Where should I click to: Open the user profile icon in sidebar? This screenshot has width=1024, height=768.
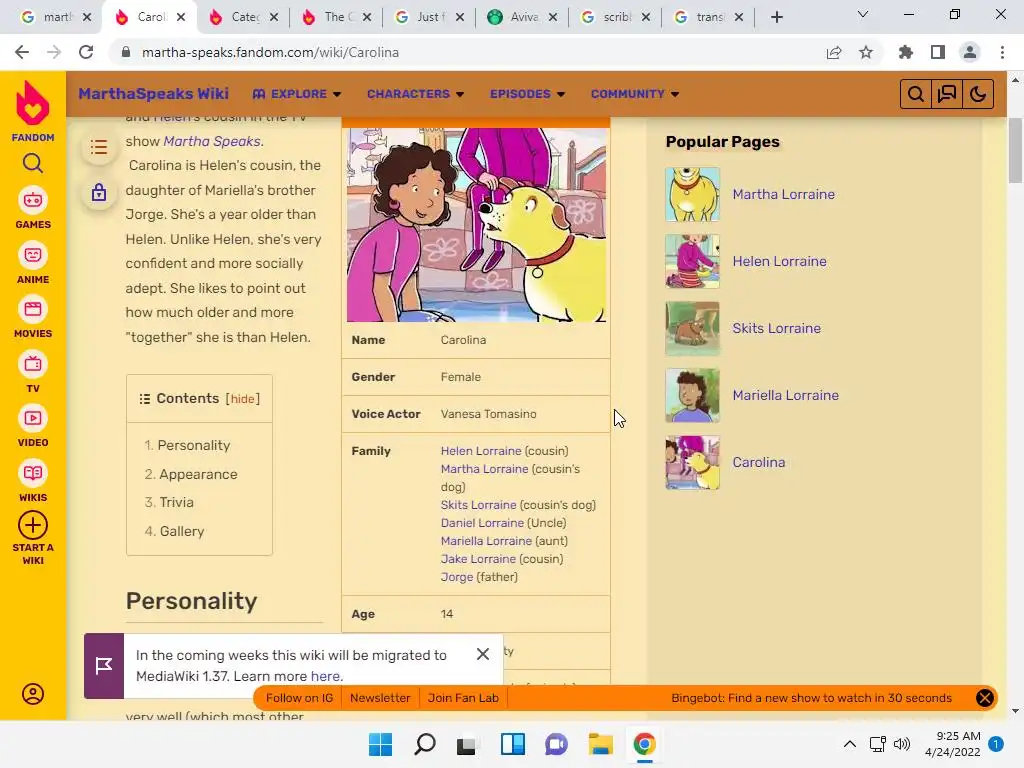click(33, 694)
